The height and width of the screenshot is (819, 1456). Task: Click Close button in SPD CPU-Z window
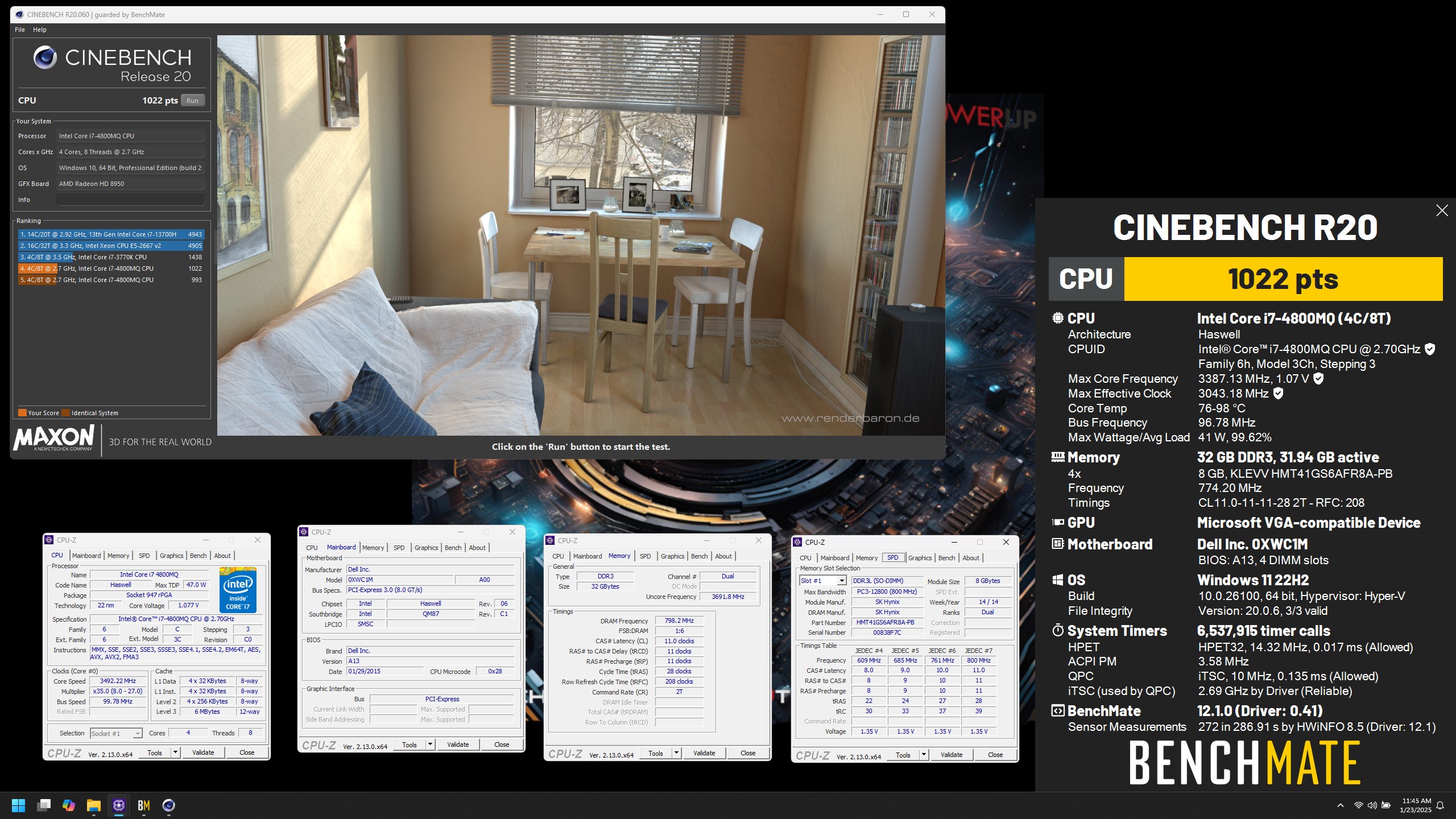pos(995,755)
